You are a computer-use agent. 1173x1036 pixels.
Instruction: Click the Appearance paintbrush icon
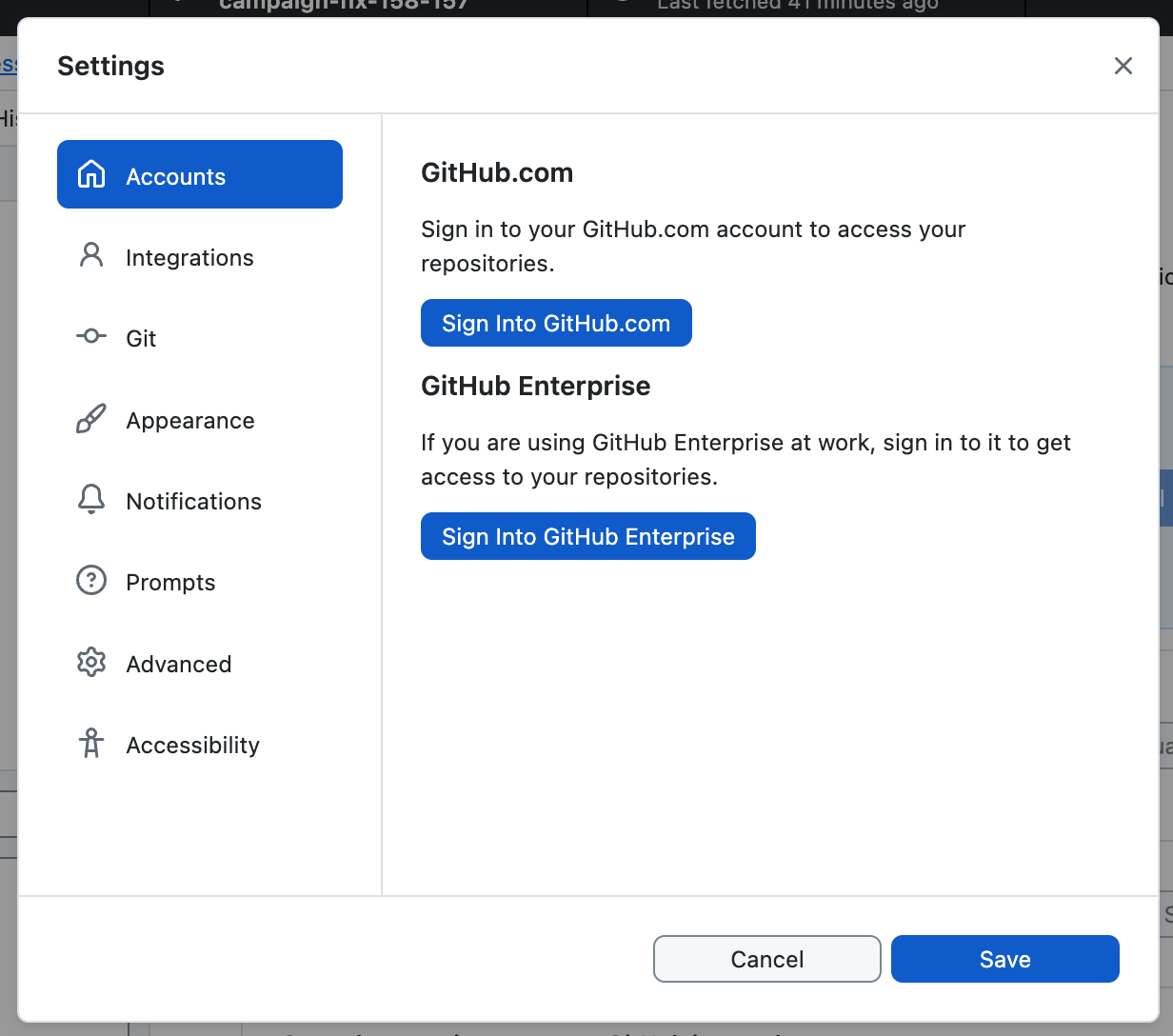coord(90,418)
